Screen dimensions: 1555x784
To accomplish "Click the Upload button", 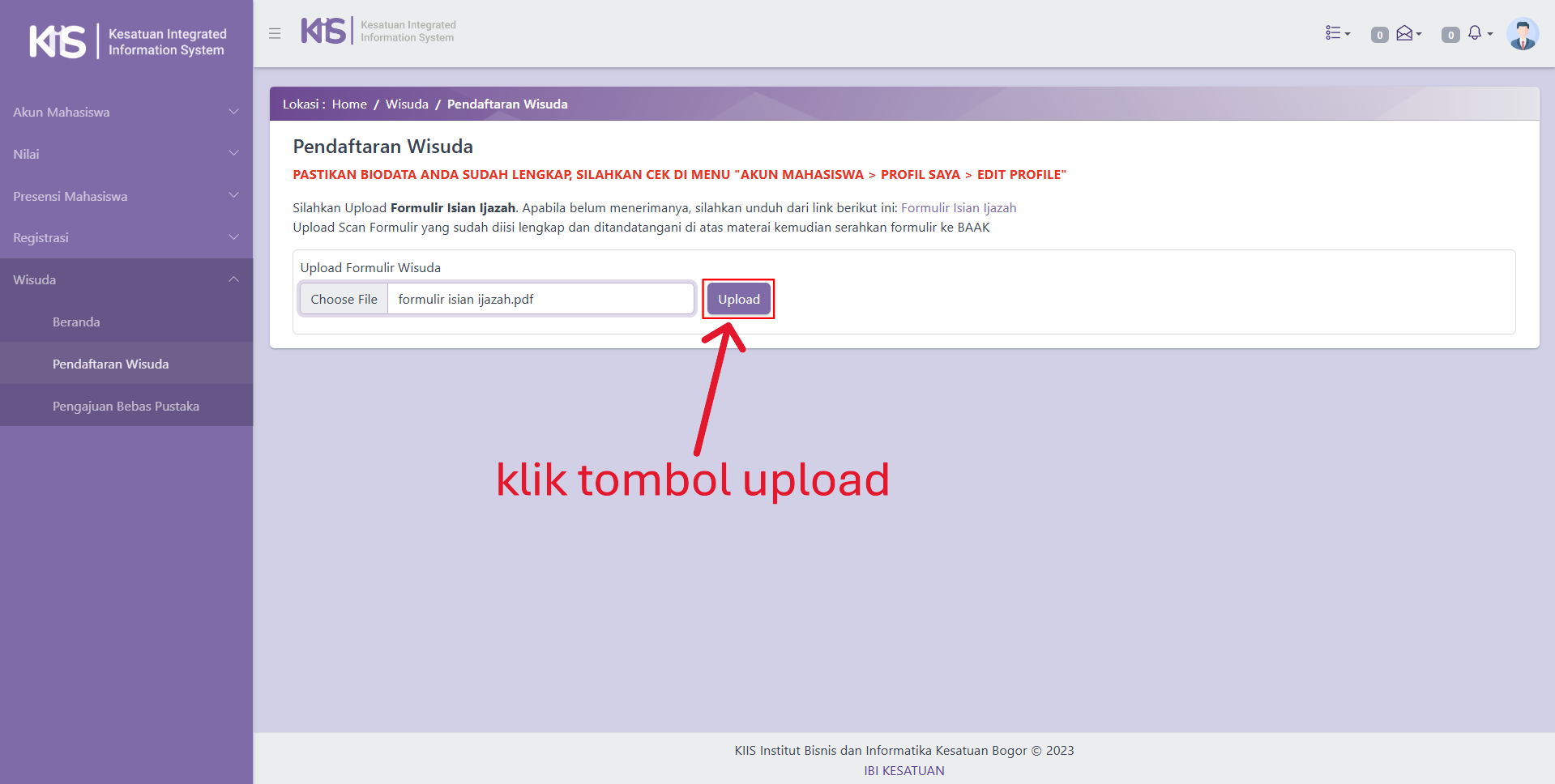I will tap(738, 299).
